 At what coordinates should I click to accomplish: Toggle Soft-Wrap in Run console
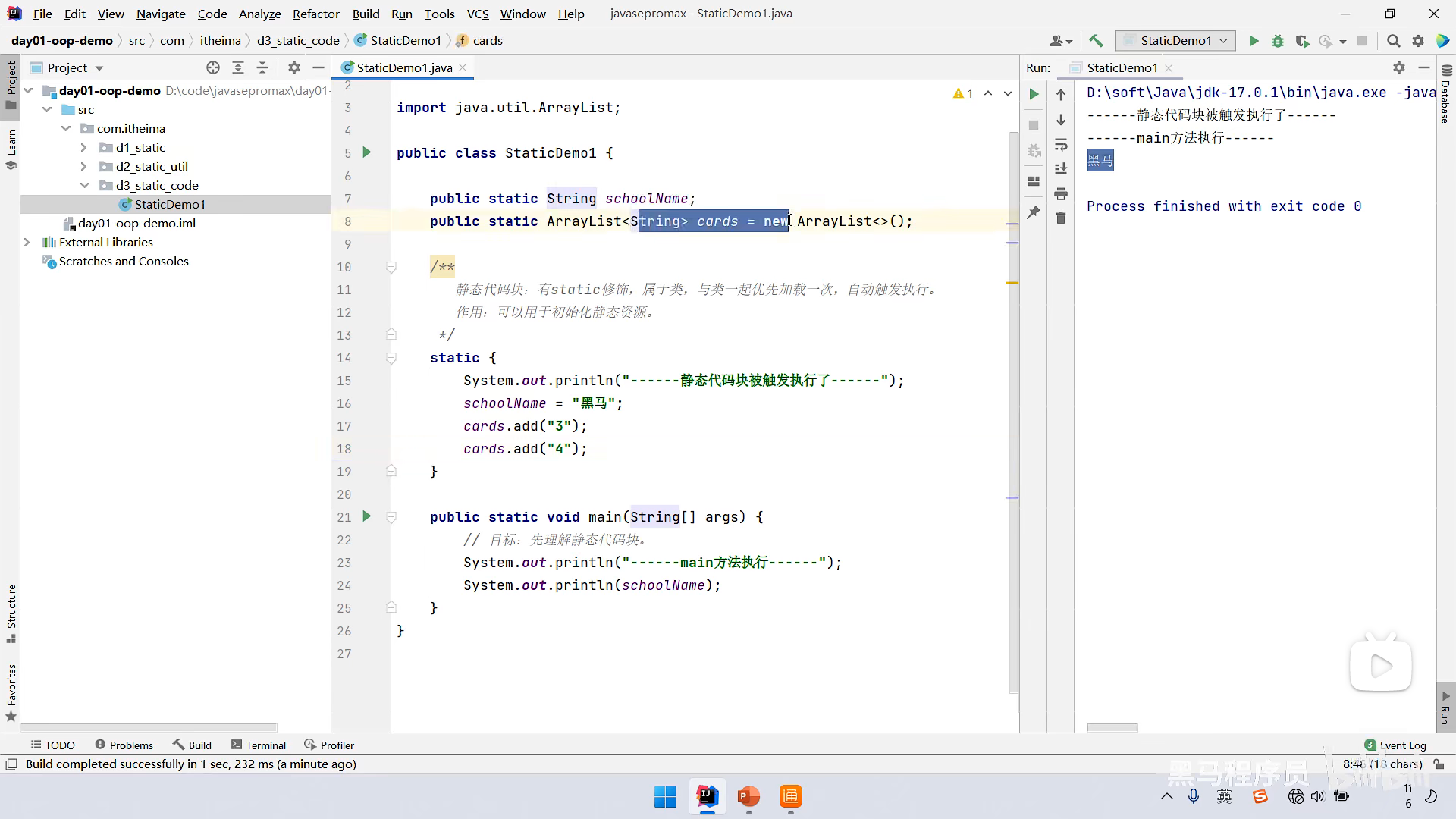click(x=1061, y=144)
